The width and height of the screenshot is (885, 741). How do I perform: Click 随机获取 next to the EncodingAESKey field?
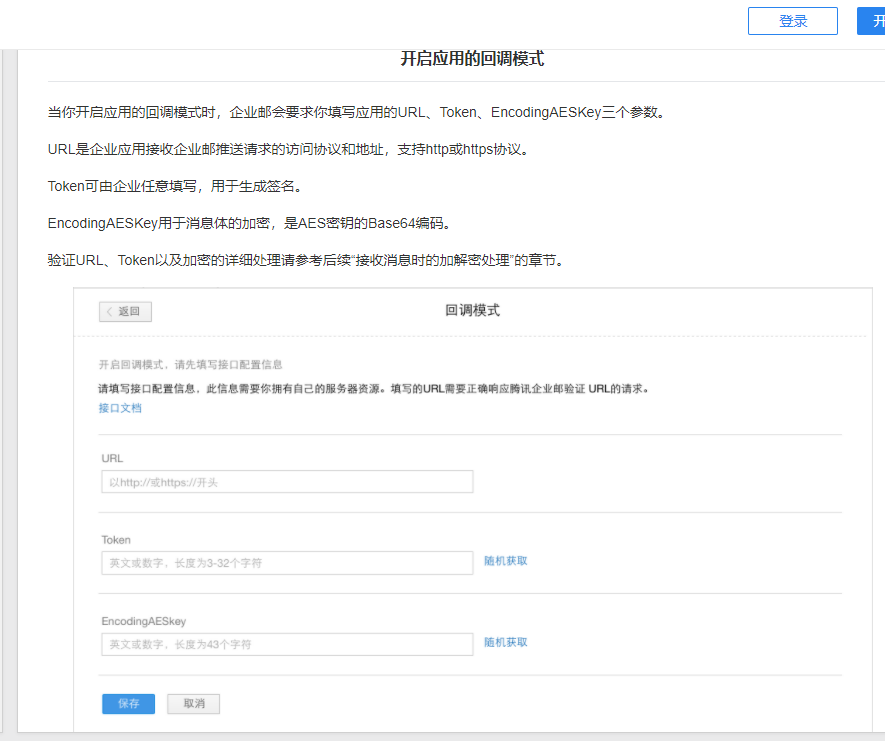[505, 642]
